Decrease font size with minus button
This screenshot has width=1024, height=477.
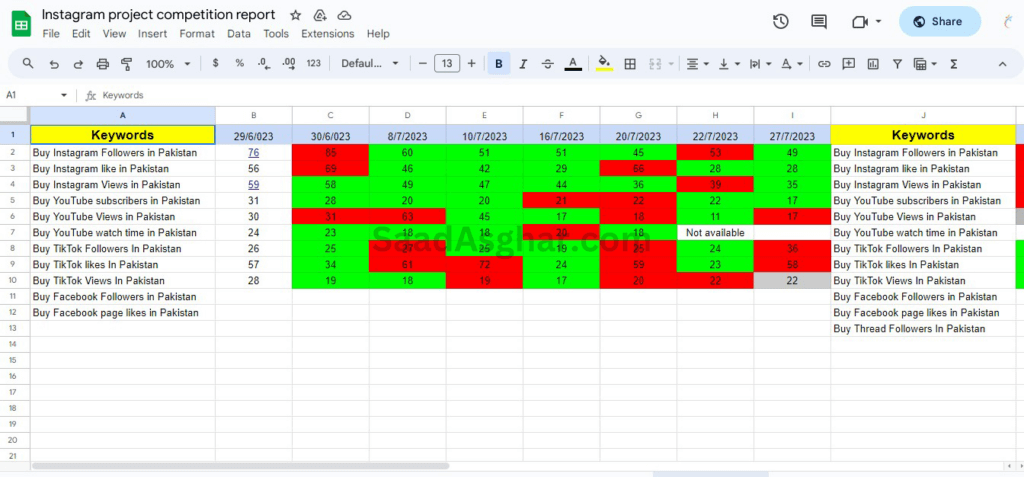[423, 63]
